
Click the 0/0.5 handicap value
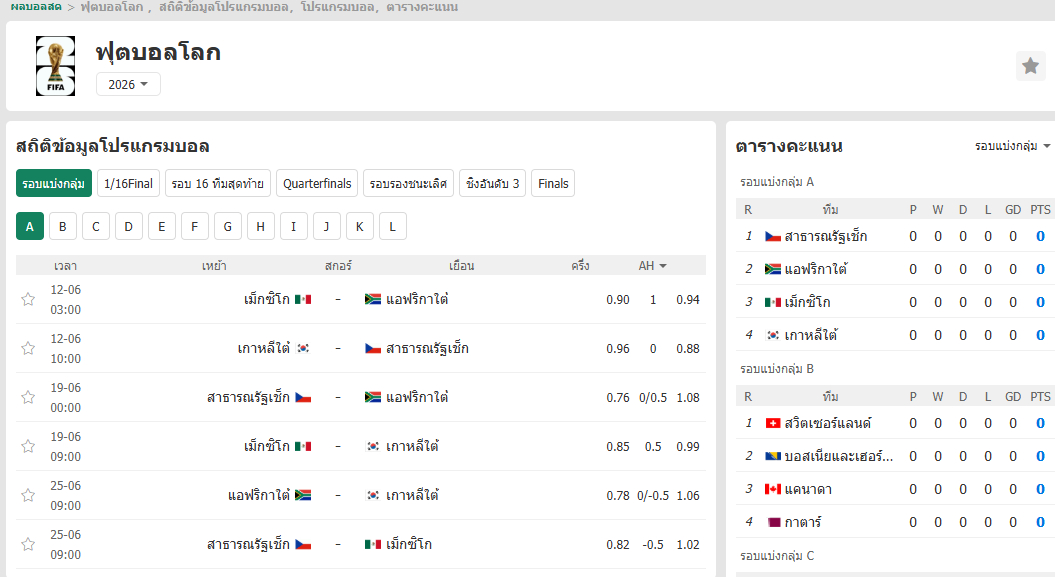653,397
